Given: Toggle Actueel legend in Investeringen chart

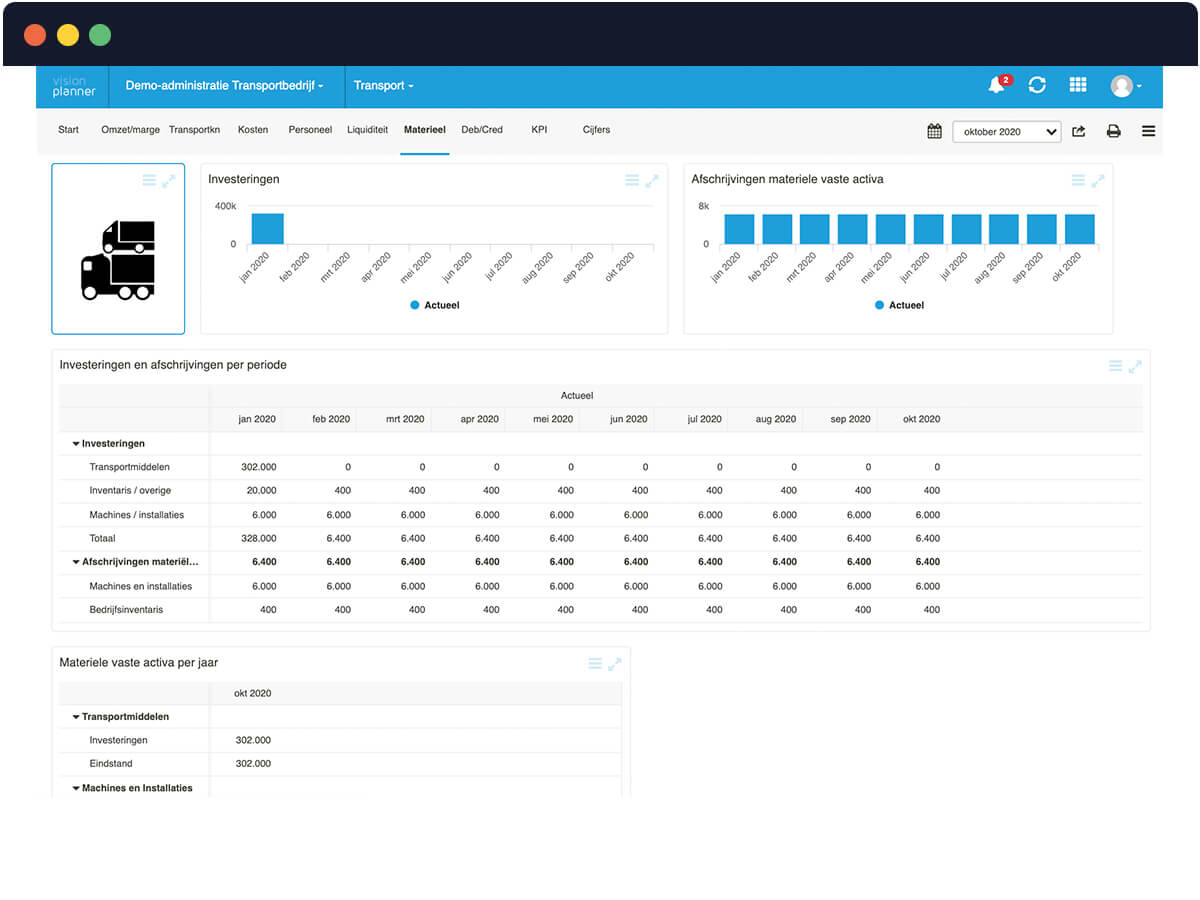Looking at the screenshot, I should click(435, 305).
